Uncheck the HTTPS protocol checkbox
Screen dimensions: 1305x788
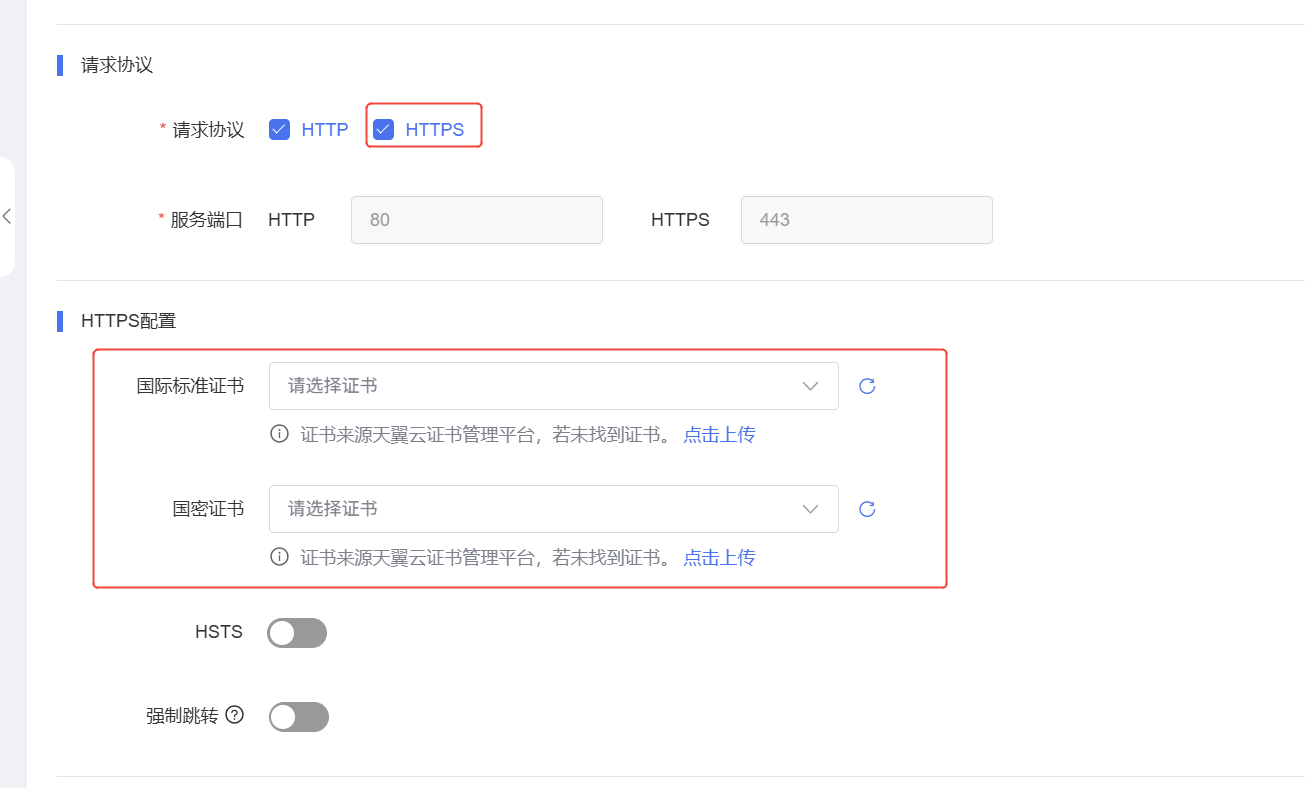coord(384,130)
